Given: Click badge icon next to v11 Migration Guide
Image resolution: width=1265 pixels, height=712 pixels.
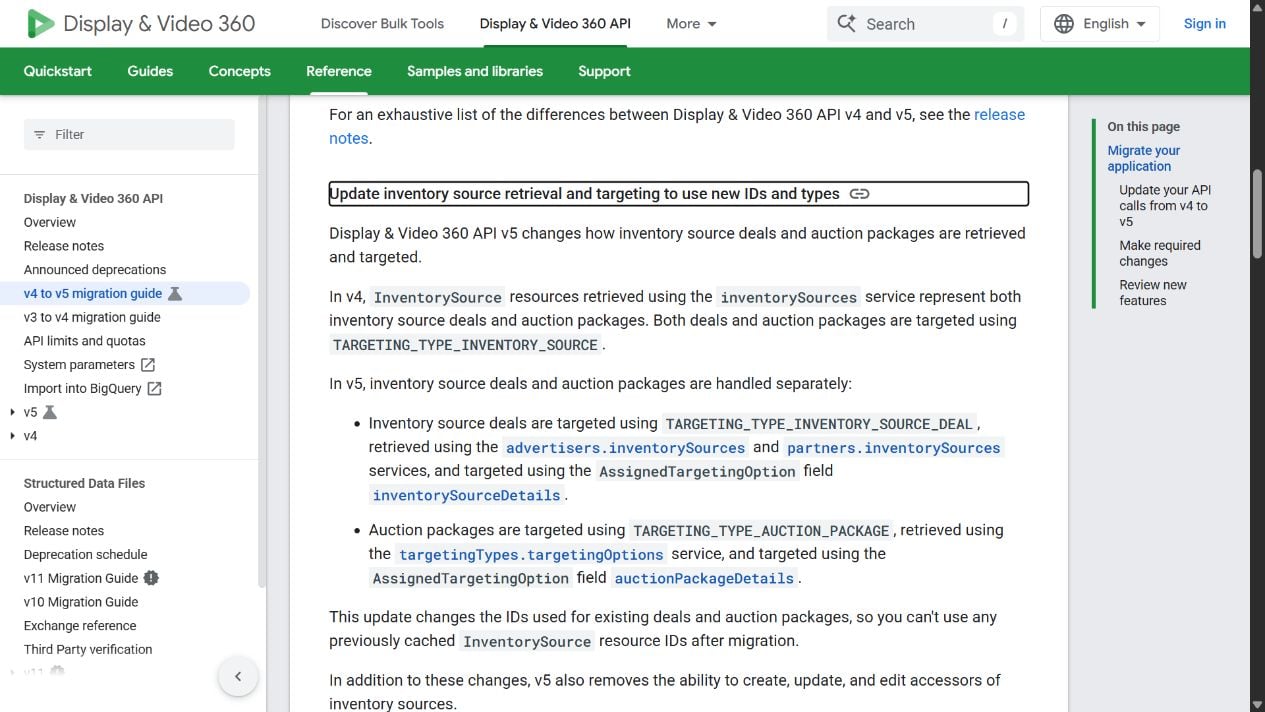Looking at the screenshot, I should (151, 578).
